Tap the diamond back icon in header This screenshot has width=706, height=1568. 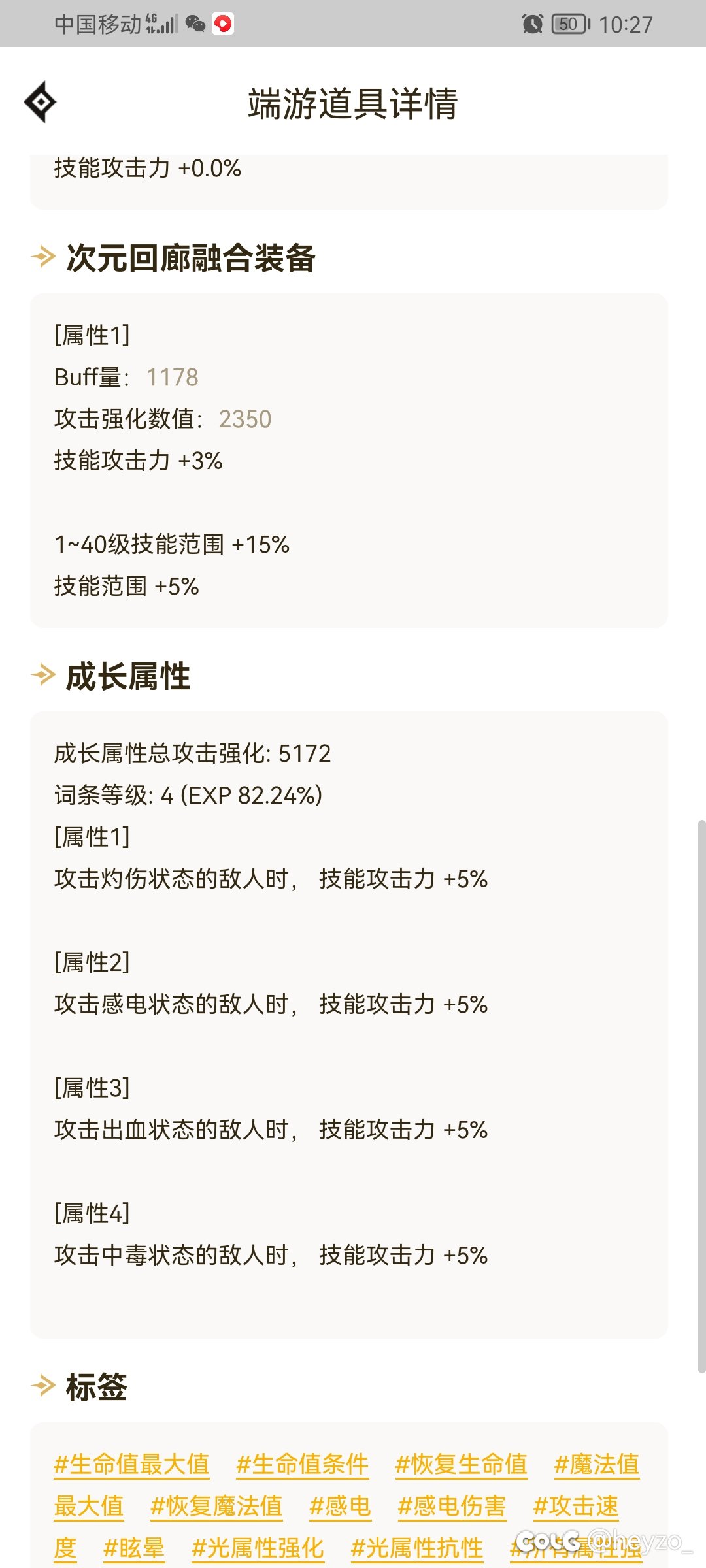coord(41,102)
